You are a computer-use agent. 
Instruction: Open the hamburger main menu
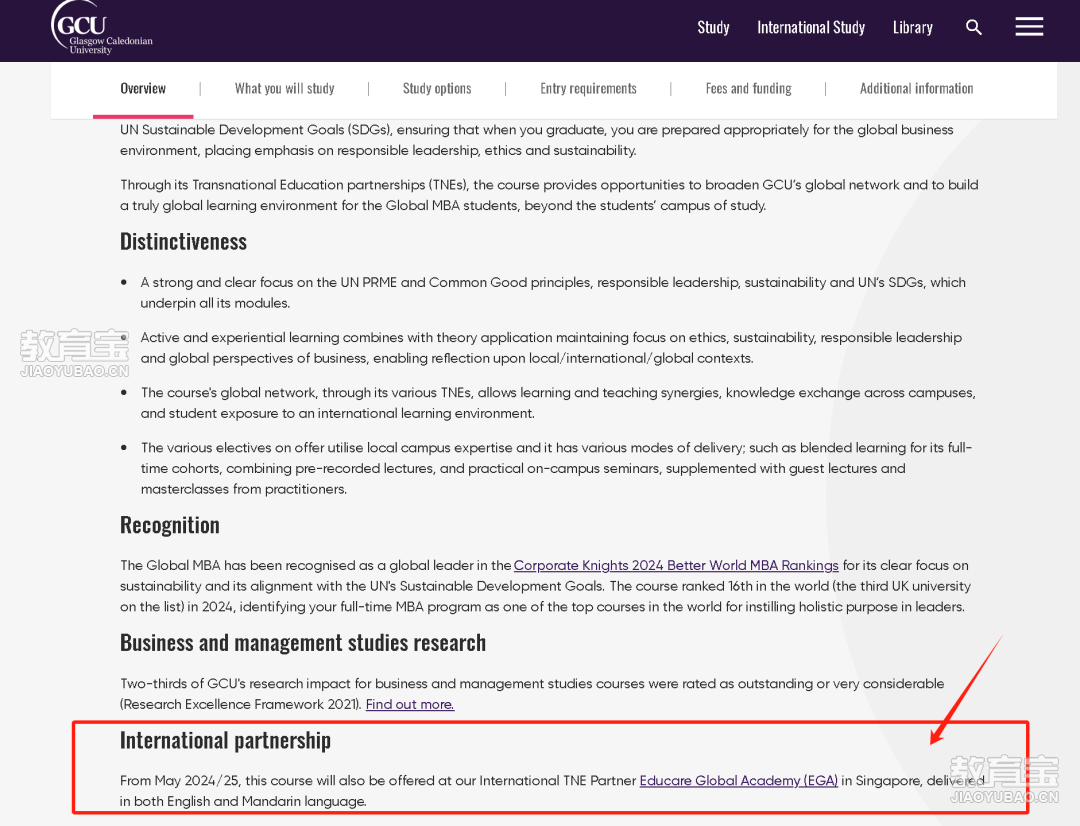[1029, 27]
